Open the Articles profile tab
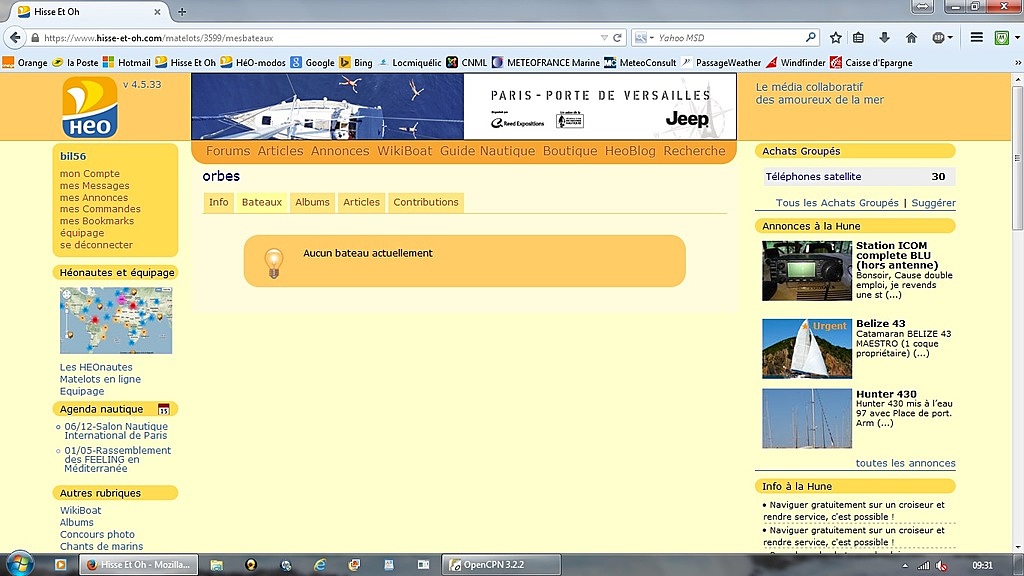The image size is (1024, 576). (361, 202)
